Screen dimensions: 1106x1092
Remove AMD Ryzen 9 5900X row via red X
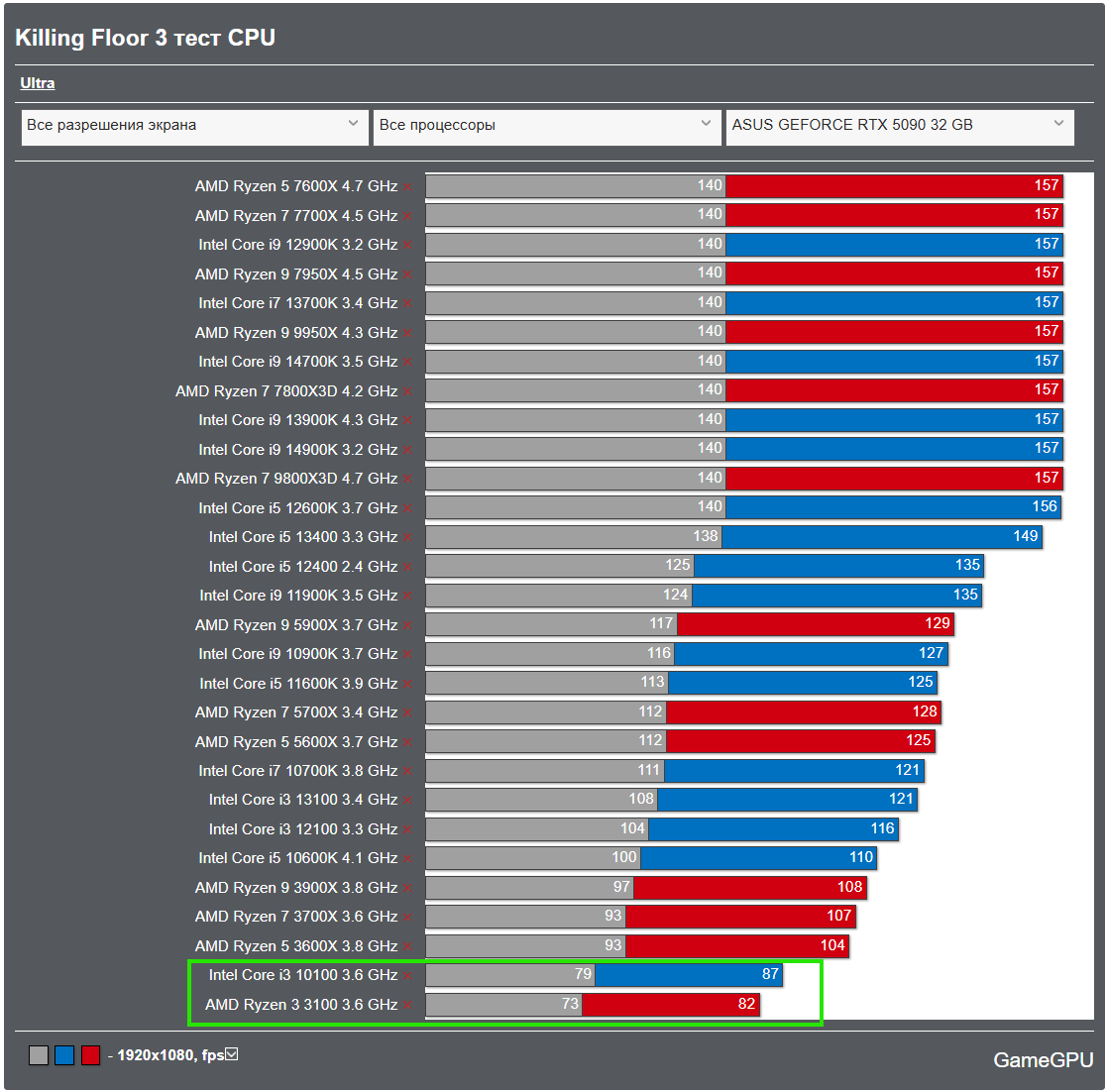coord(407,626)
